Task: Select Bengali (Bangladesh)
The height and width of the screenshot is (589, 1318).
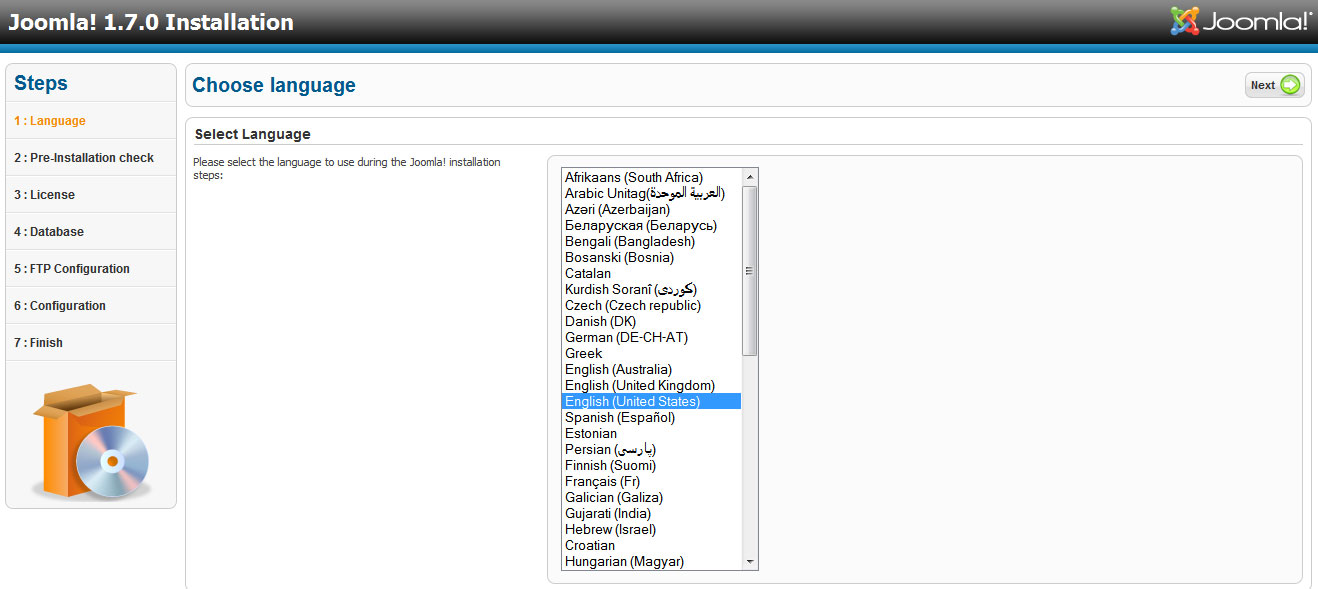Action: [x=652, y=242]
